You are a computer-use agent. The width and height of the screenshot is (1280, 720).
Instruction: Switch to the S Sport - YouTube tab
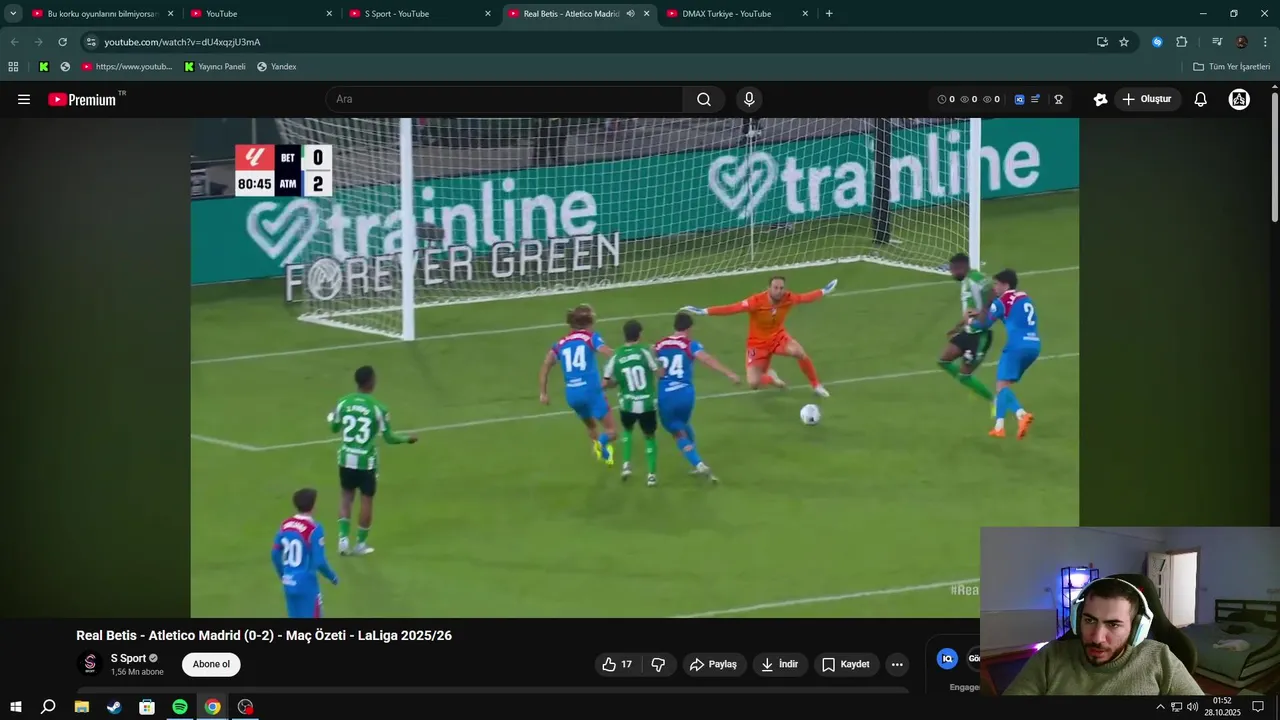point(420,14)
